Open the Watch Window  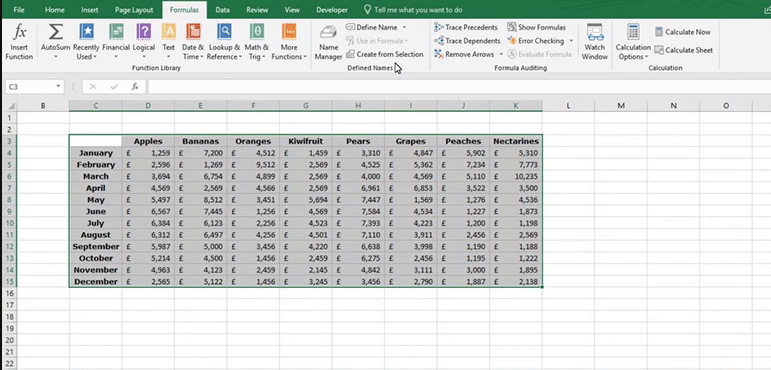point(594,42)
